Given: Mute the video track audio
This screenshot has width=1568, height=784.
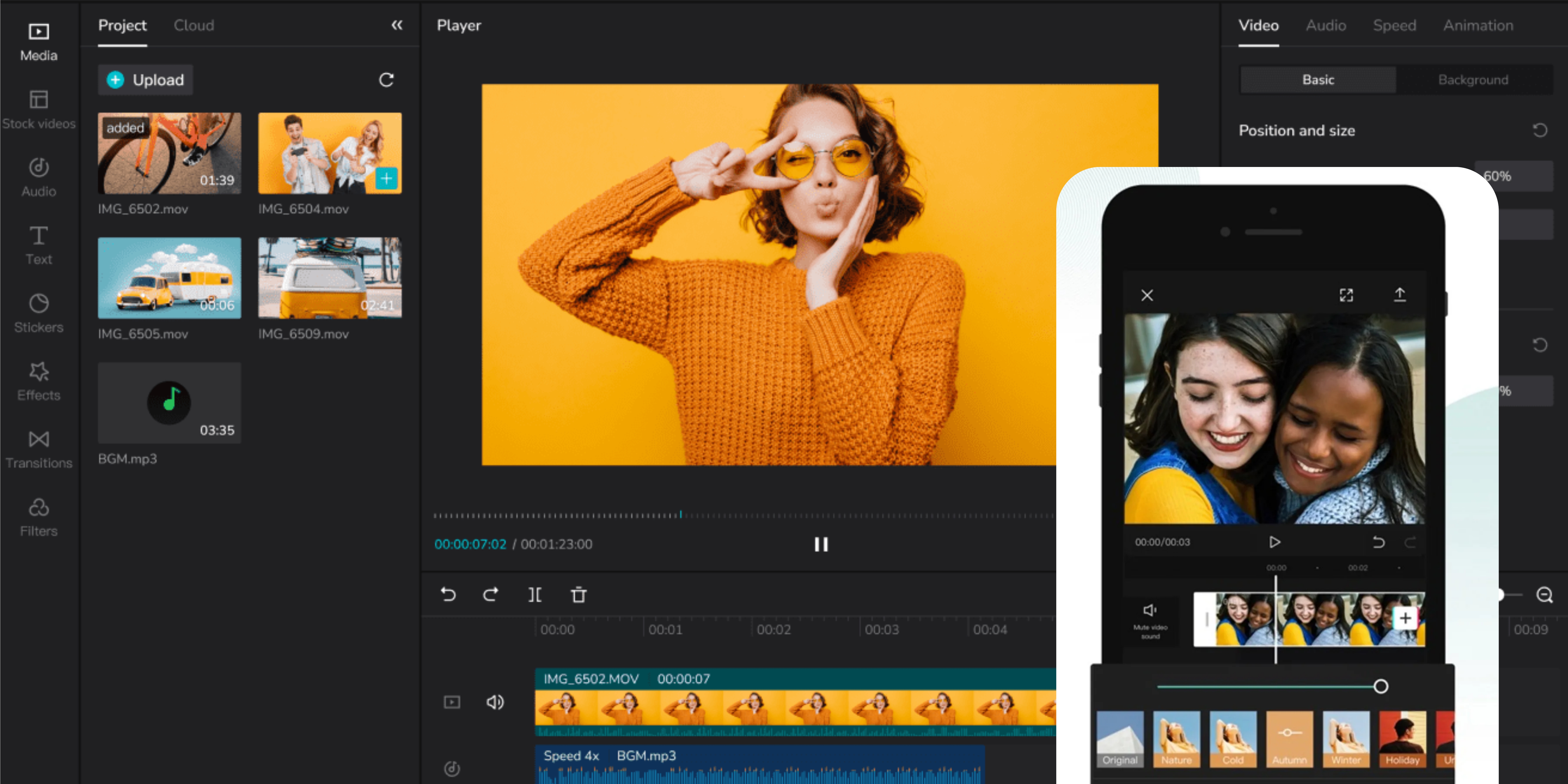Looking at the screenshot, I should coord(495,702).
